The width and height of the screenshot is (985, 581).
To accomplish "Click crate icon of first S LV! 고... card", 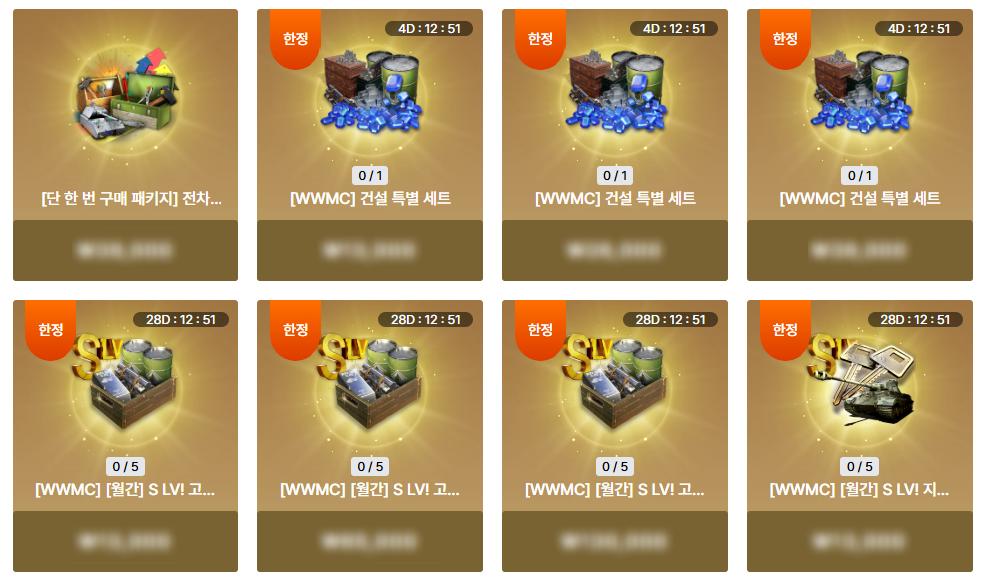I will (x=126, y=383).
